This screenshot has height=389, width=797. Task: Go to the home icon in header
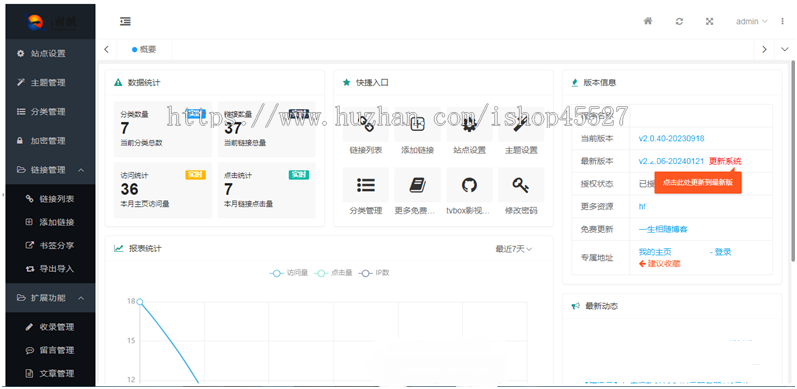coord(648,21)
